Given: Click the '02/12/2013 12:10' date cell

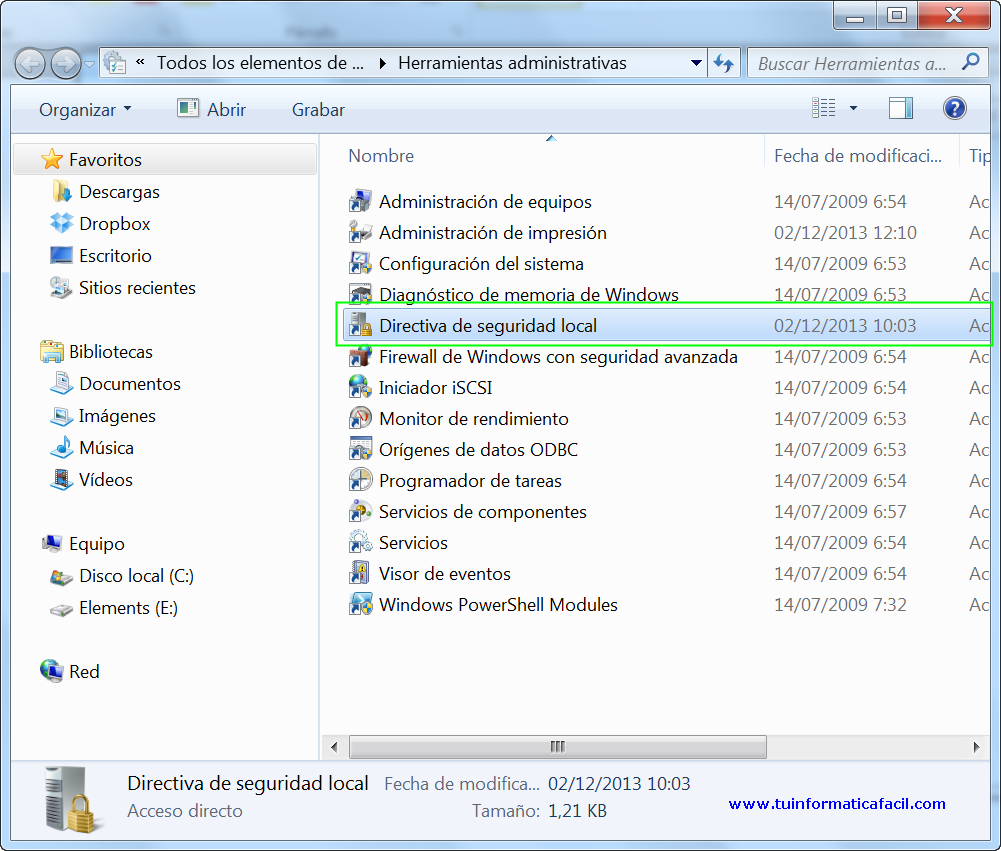Looking at the screenshot, I should 845,233.
